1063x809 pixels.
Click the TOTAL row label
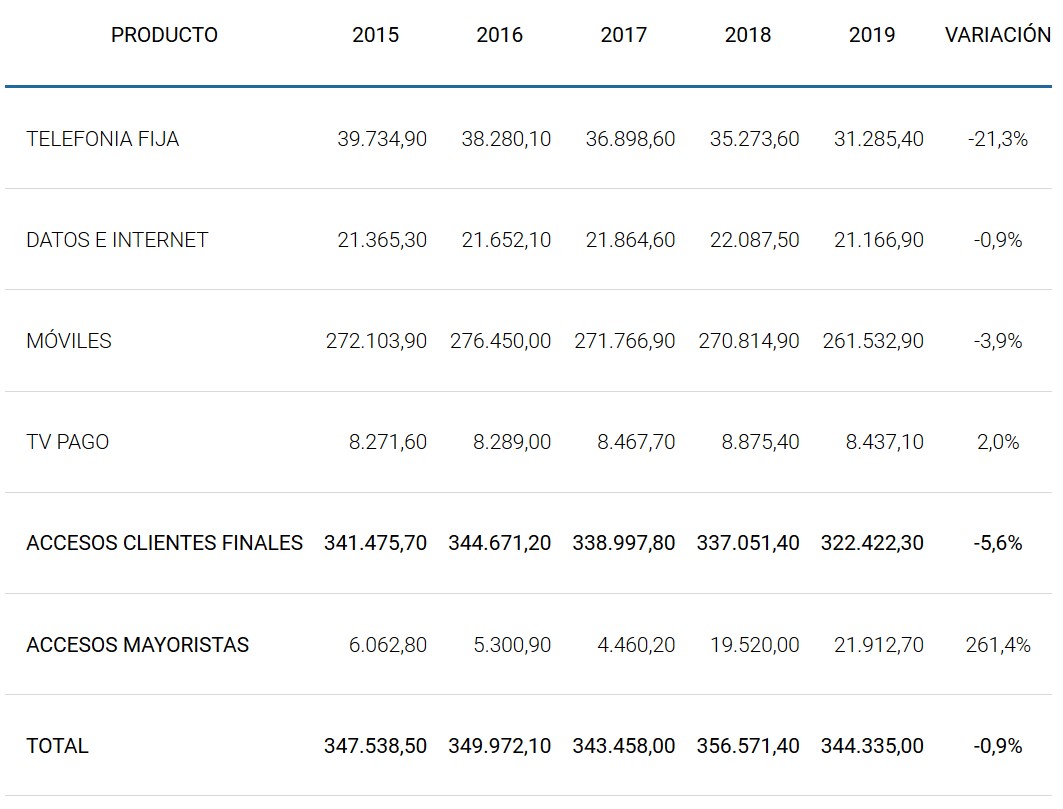[x=57, y=746]
